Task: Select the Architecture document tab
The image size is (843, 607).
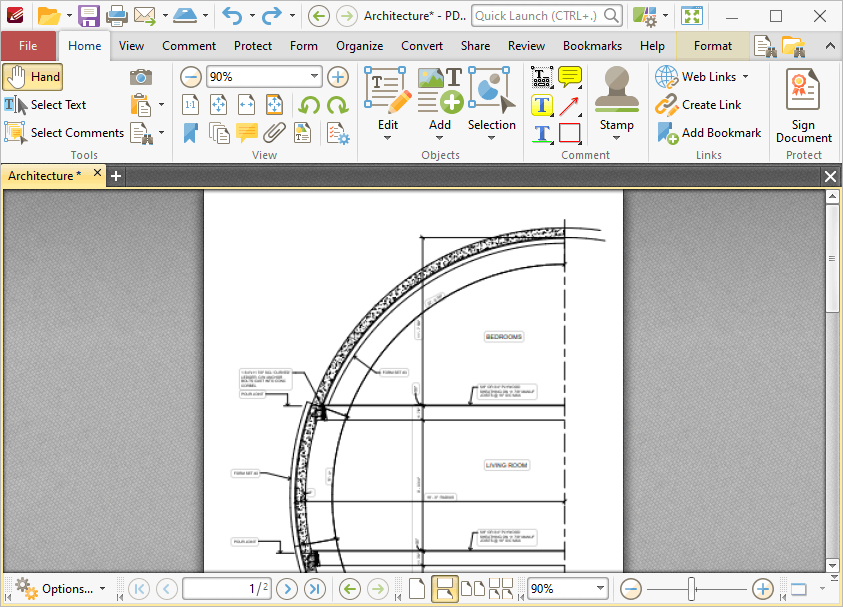Action: (x=52, y=176)
